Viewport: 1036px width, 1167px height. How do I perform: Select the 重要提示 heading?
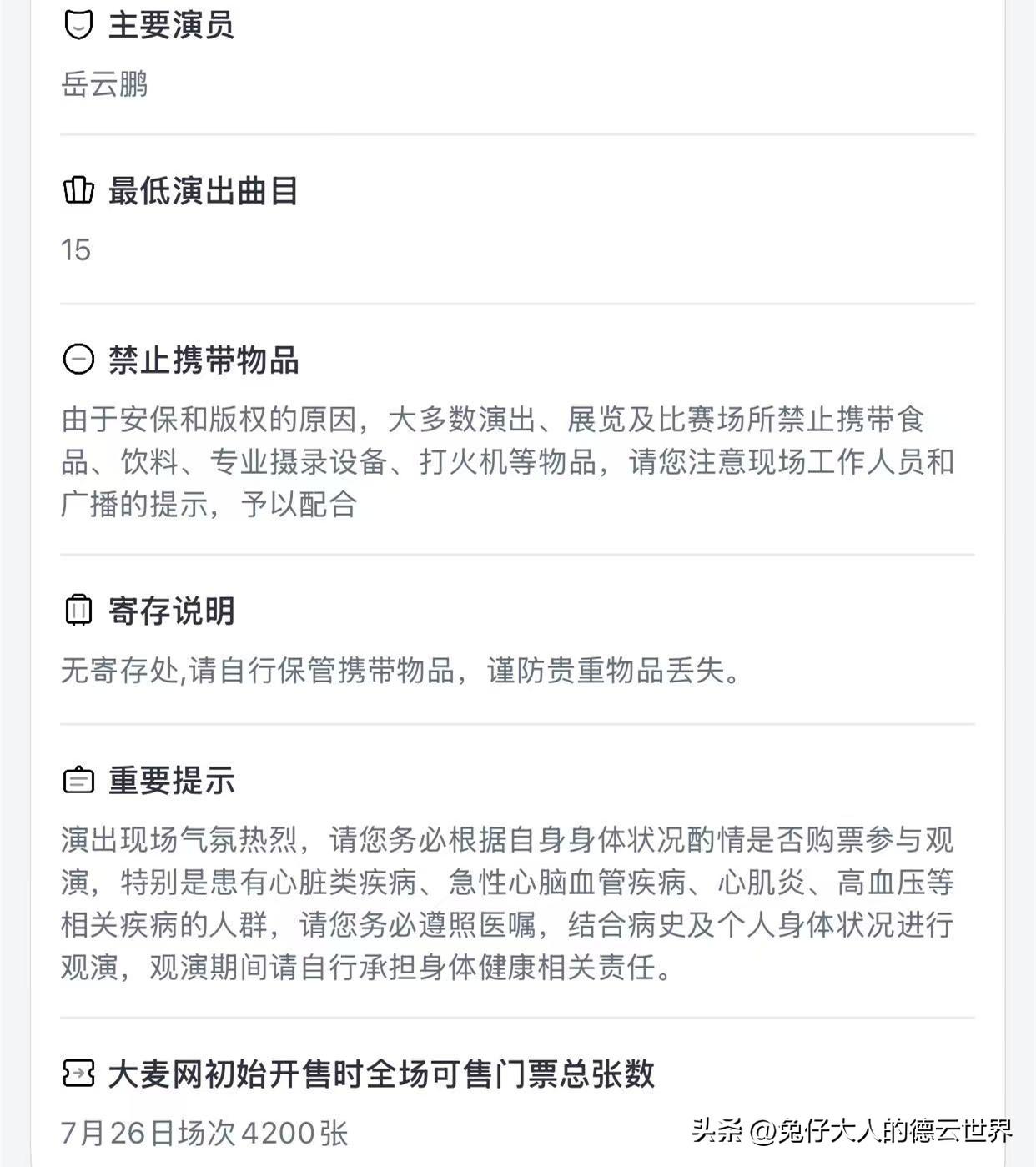171,780
